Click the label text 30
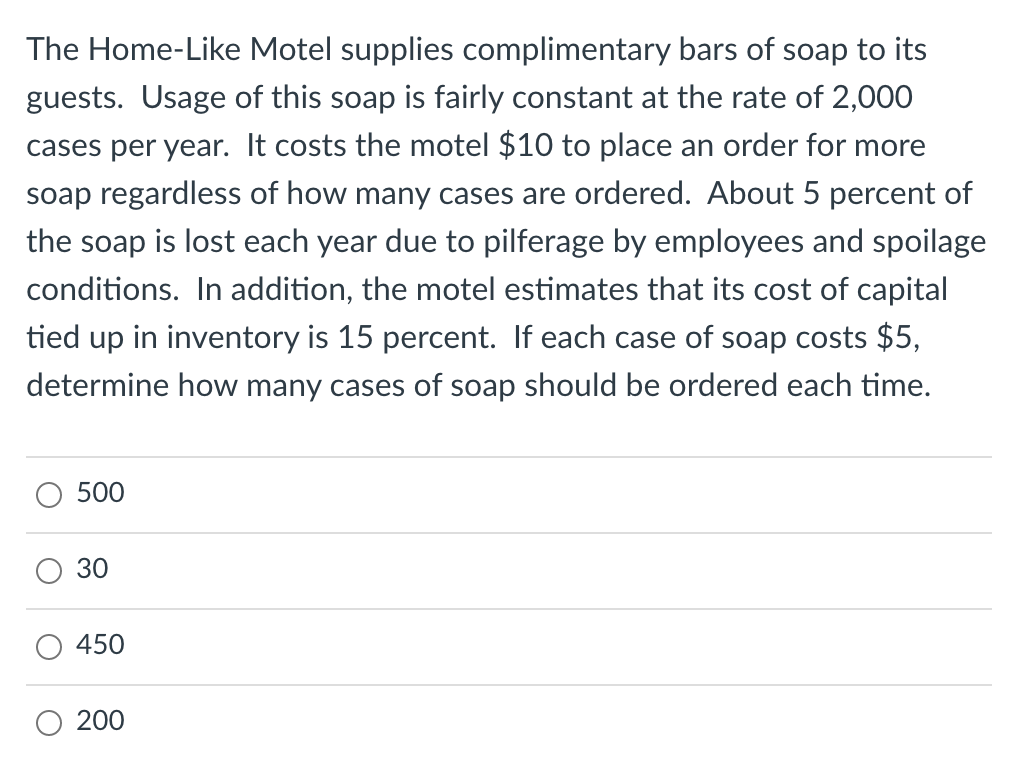 pyautogui.click(x=91, y=569)
